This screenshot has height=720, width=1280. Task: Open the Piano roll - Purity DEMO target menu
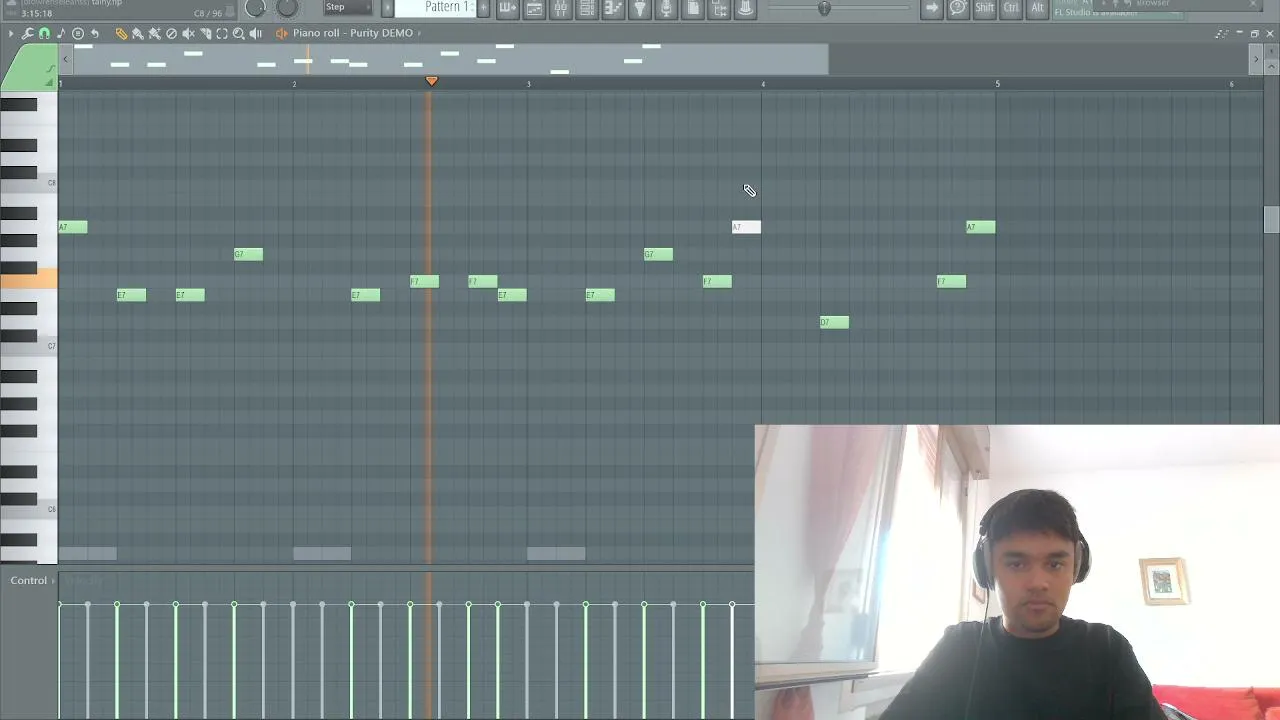point(353,33)
